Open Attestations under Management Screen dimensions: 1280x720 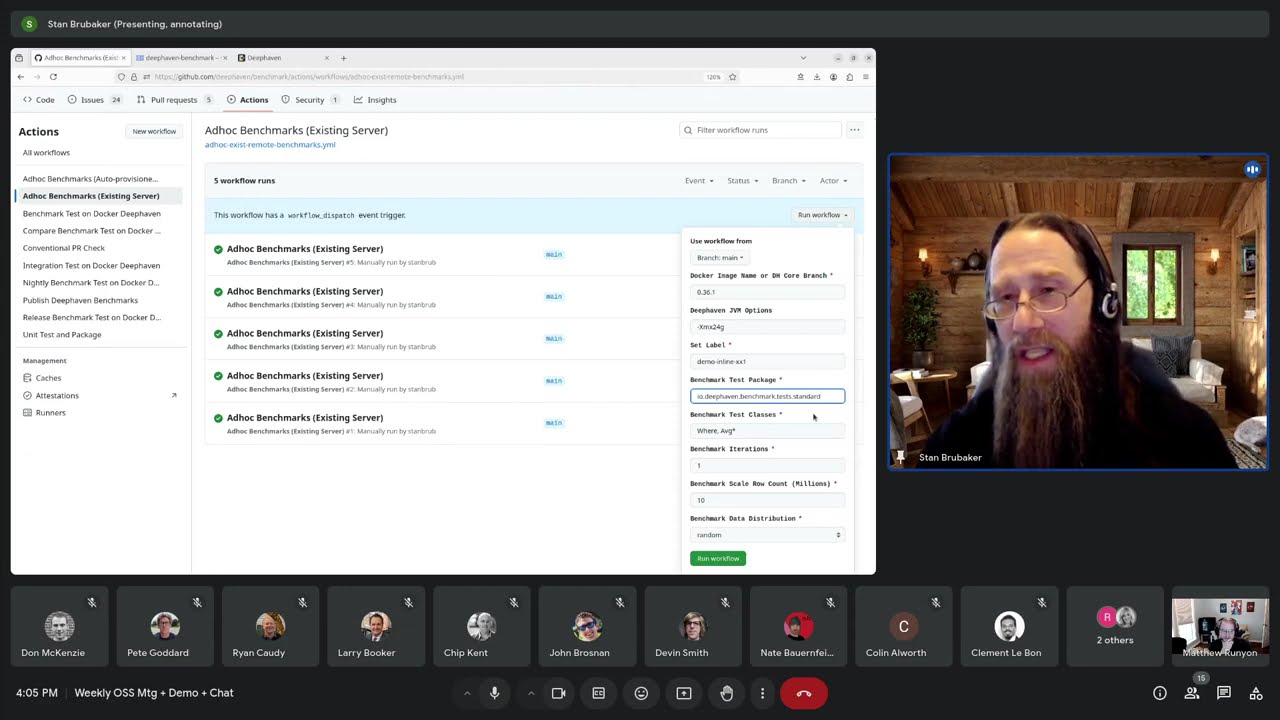(x=57, y=395)
